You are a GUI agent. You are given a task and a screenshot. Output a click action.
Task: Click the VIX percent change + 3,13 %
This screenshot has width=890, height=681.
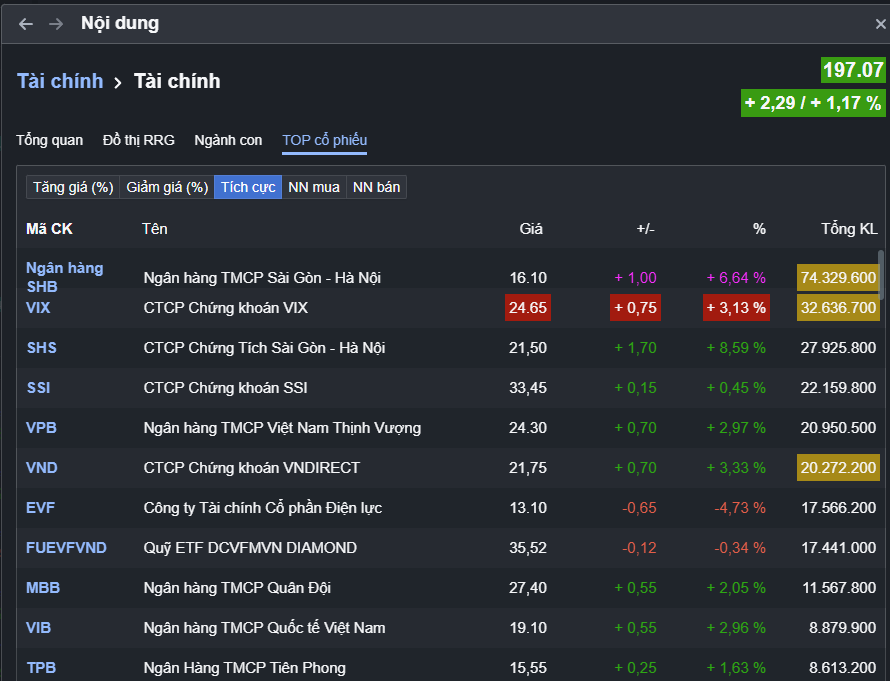tap(736, 308)
